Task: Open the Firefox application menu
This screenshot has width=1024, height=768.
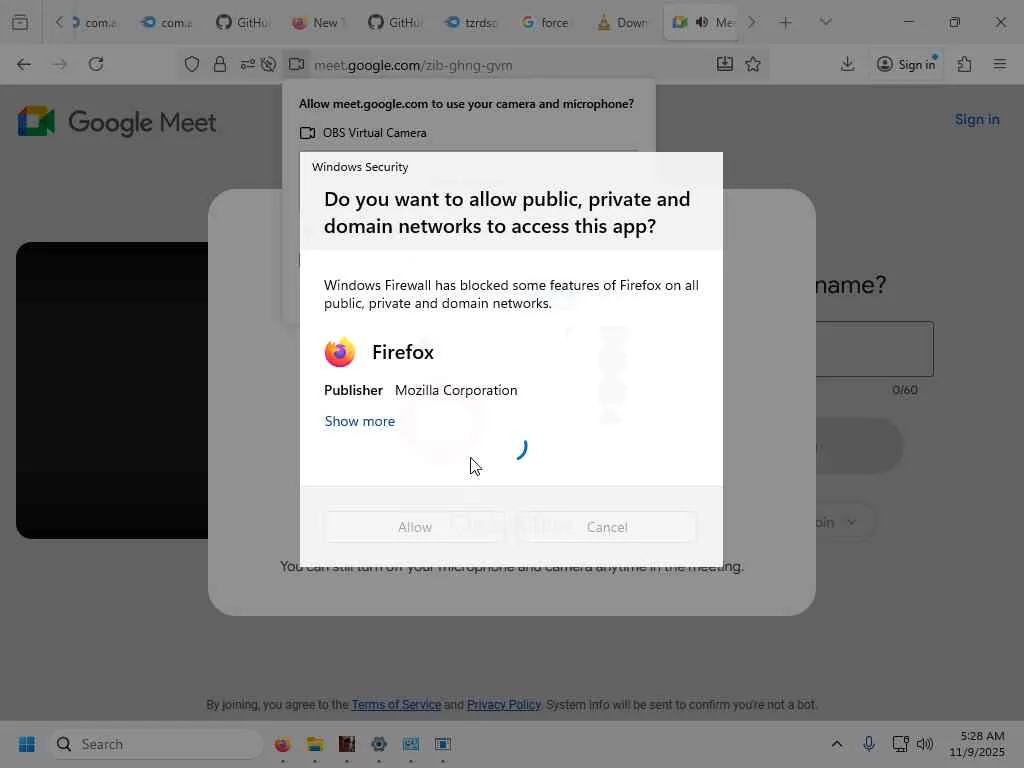Action: coord(1000,64)
